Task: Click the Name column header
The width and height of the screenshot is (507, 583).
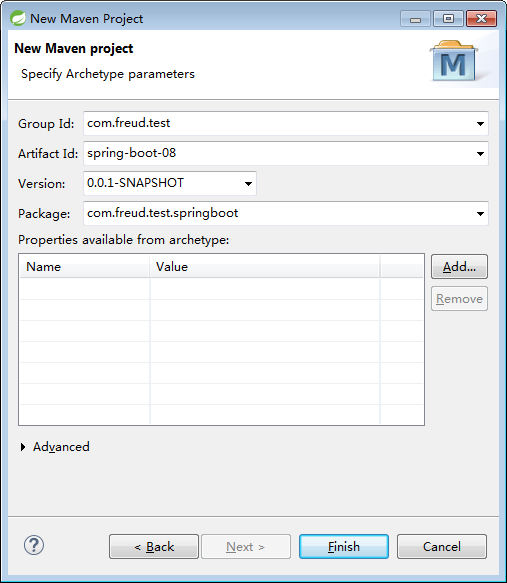Action: click(x=84, y=267)
